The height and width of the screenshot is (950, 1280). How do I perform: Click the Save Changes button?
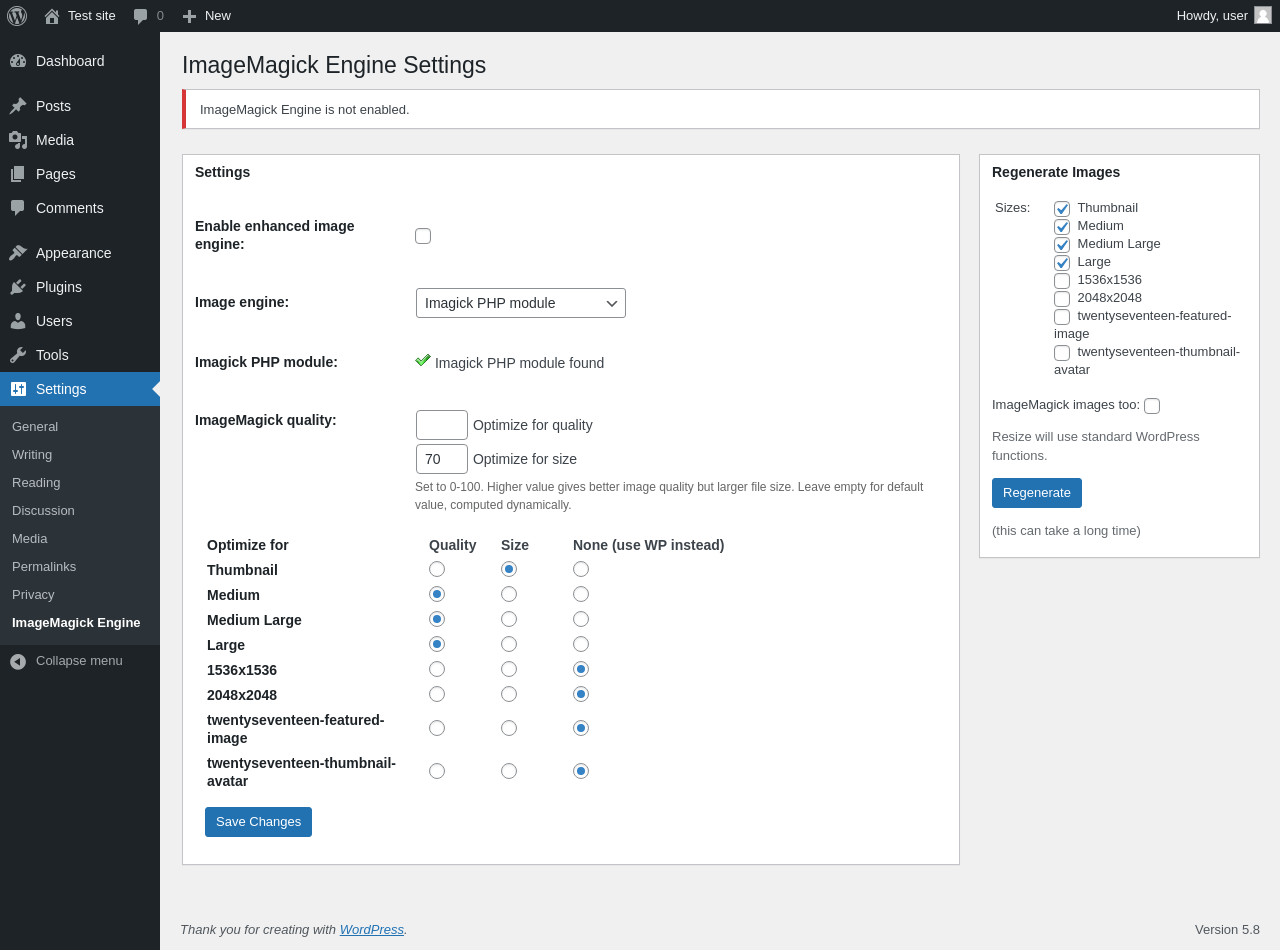coord(258,822)
